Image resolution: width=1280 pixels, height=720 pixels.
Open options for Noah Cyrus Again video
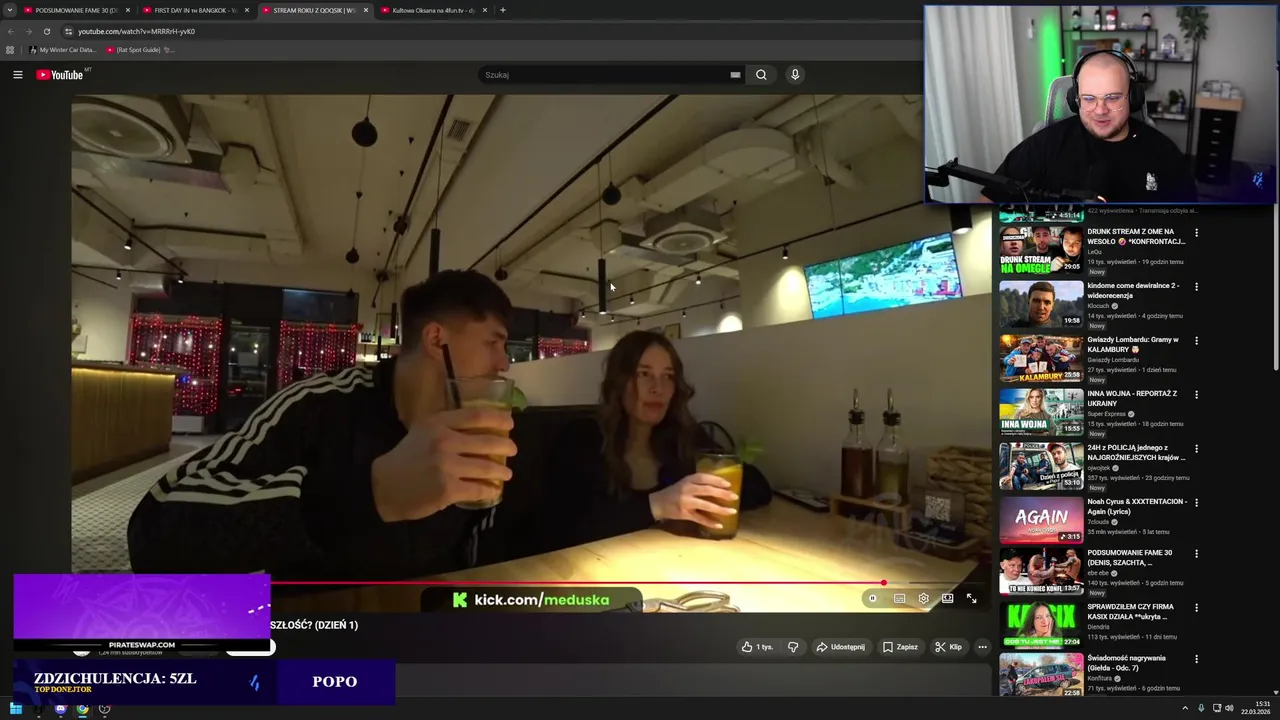pos(1196,503)
